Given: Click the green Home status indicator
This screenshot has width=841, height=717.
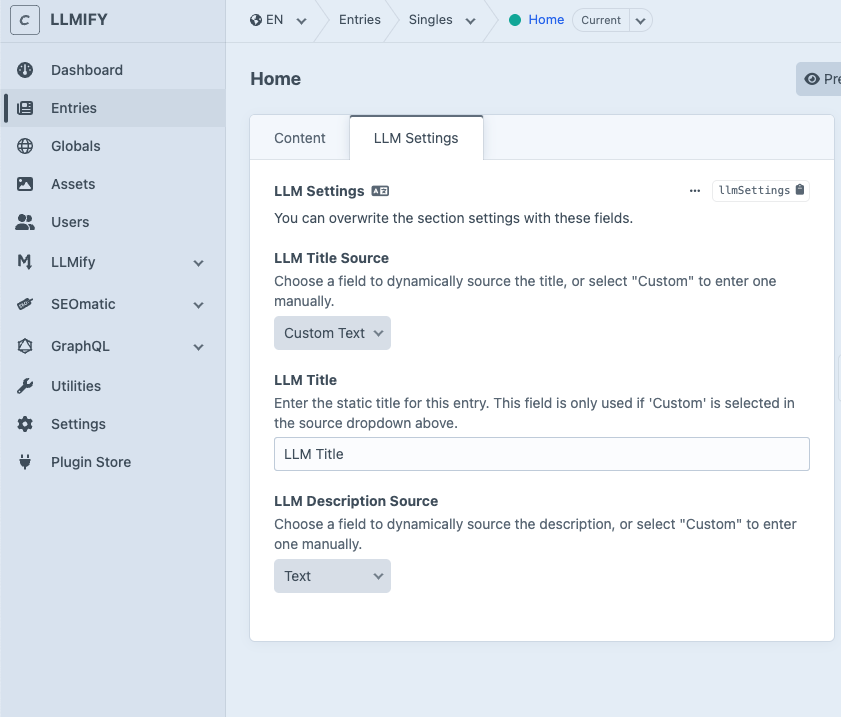Looking at the screenshot, I should tap(515, 20).
